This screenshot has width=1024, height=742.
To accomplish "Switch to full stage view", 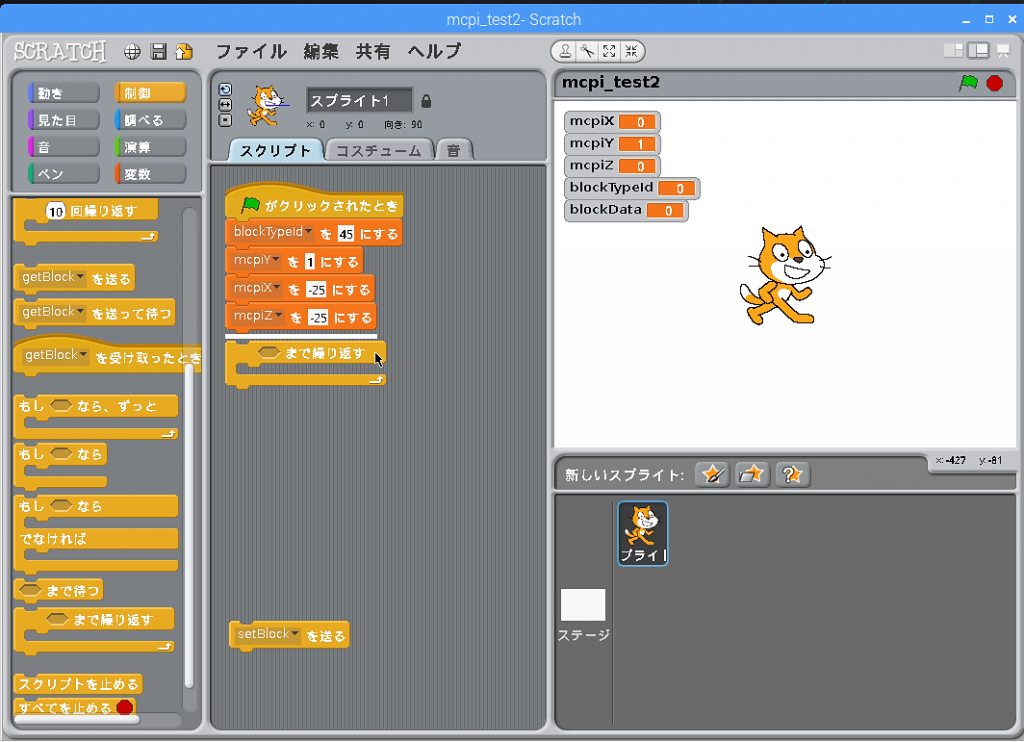I will (978, 50).
